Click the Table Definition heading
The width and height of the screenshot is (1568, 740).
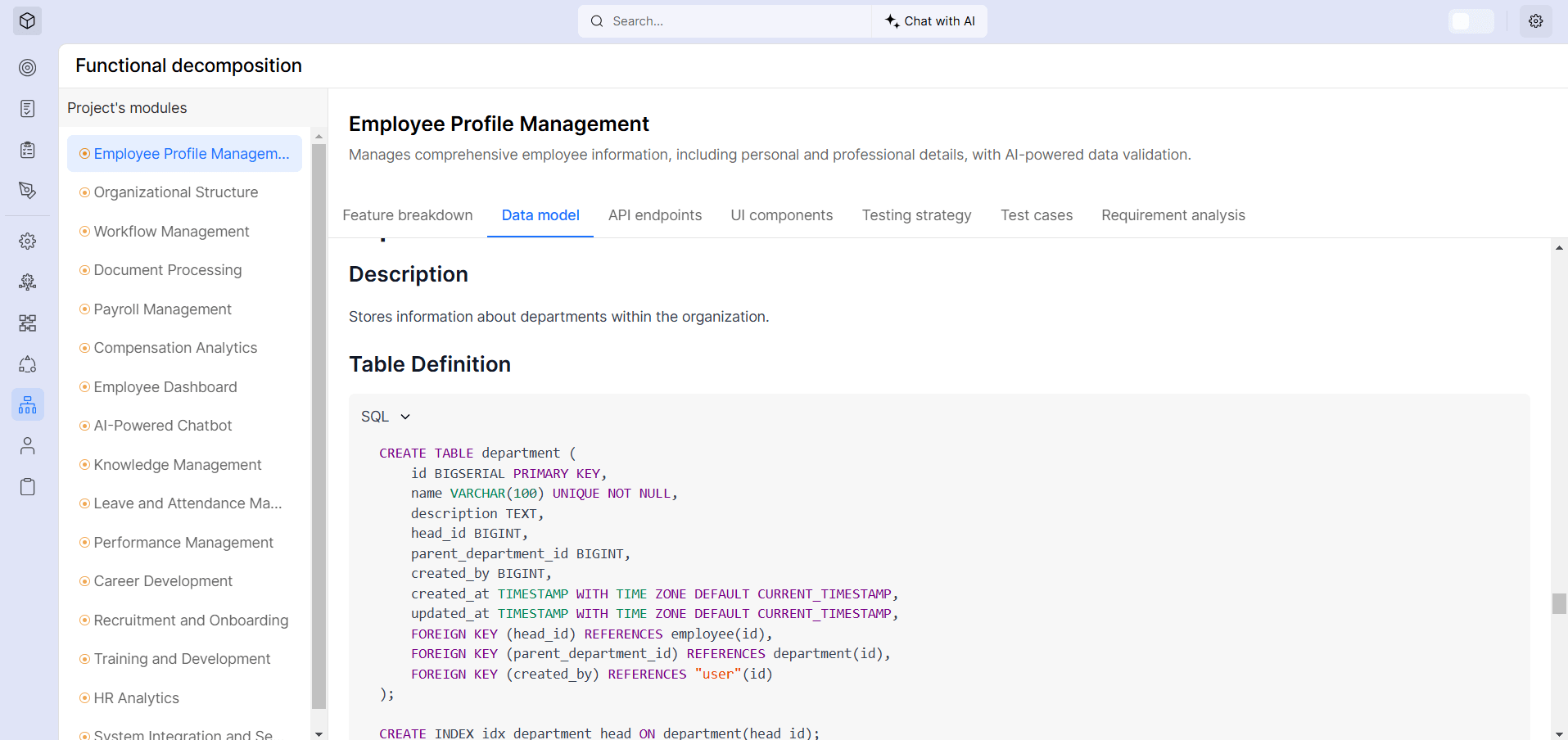pos(430,364)
